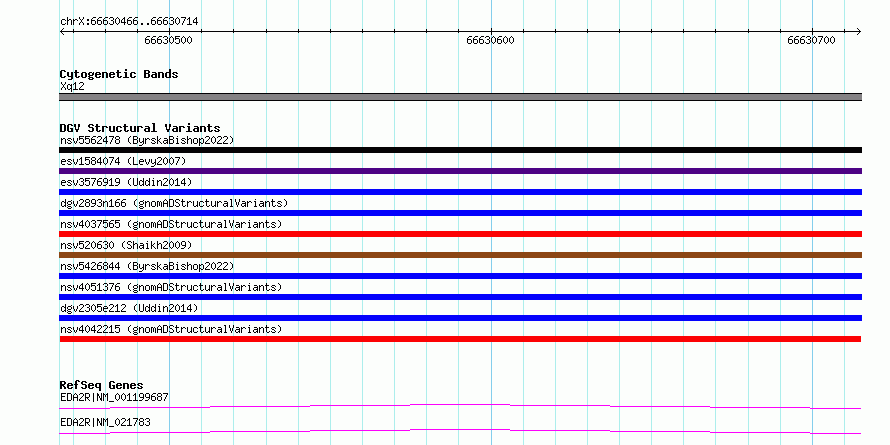Click the magenta EDA2R NM_001199687 transcript line
The width and height of the screenshot is (890, 445).
pyautogui.click(x=460, y=406)
